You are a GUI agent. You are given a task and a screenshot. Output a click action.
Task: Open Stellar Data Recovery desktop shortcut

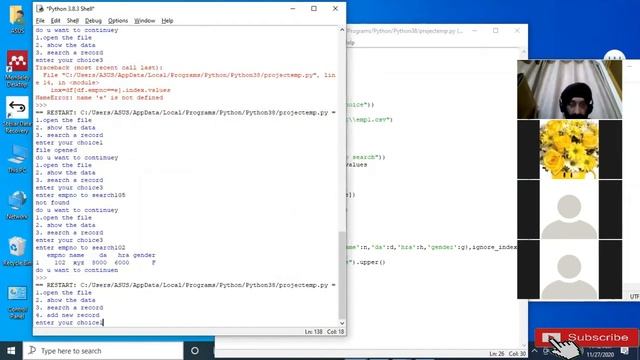pos(17,115)
